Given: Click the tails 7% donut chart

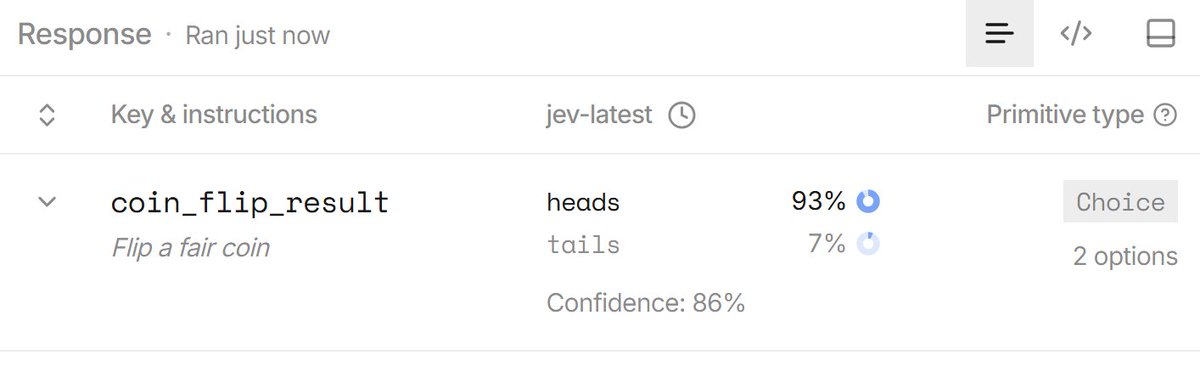Looking at the screenshot, I should point(868,244).
